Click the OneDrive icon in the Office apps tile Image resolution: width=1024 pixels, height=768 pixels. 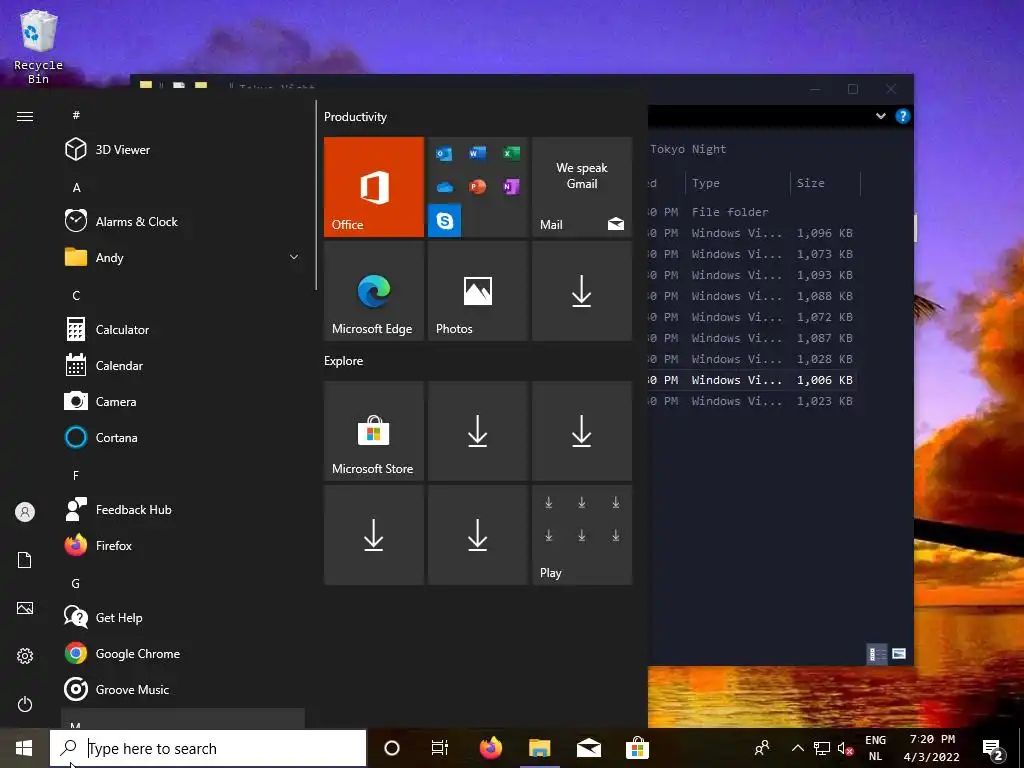444,187
